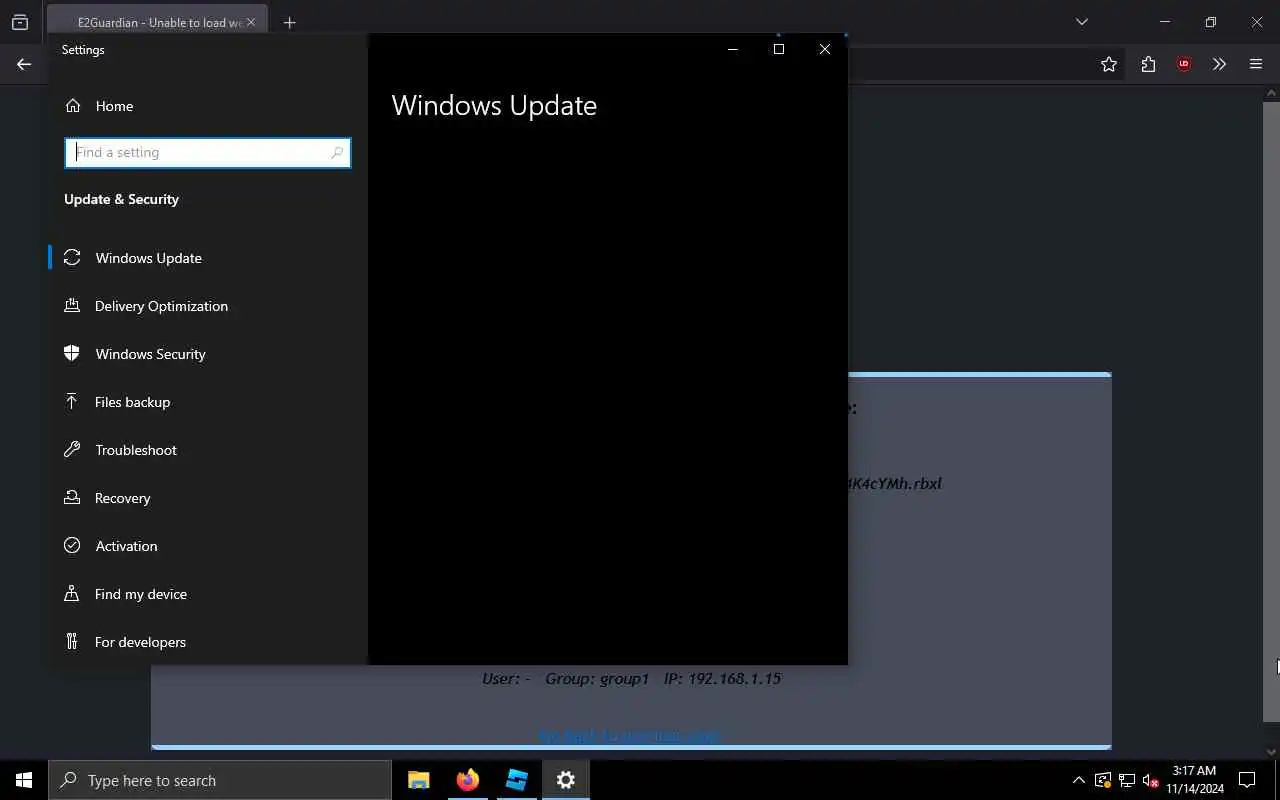Open network status tray icon
Image resolution: width=1280 pixels, height=800 pixels.
(x=1126, y=780)
